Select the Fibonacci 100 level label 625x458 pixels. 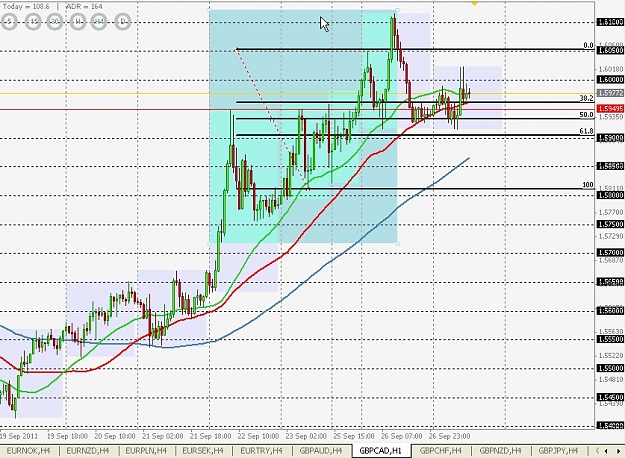588,185
